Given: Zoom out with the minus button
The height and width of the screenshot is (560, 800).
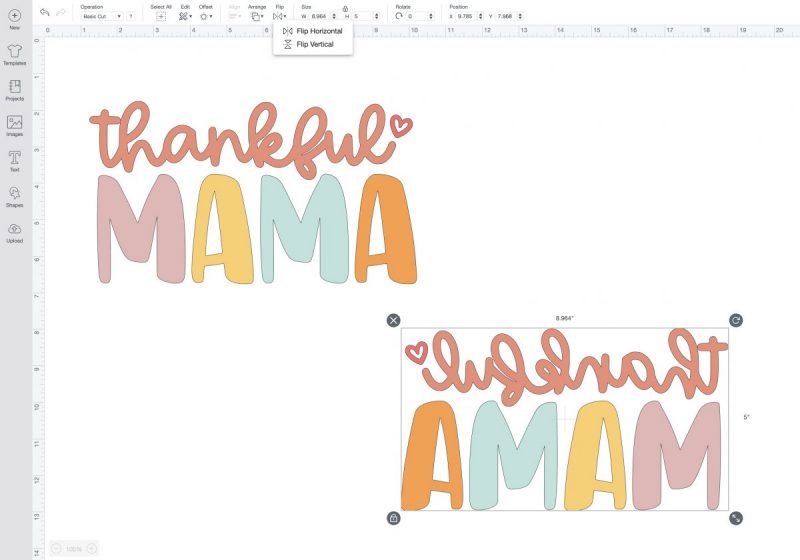Looking at the screenshot, I should click(x=56, y=549).
